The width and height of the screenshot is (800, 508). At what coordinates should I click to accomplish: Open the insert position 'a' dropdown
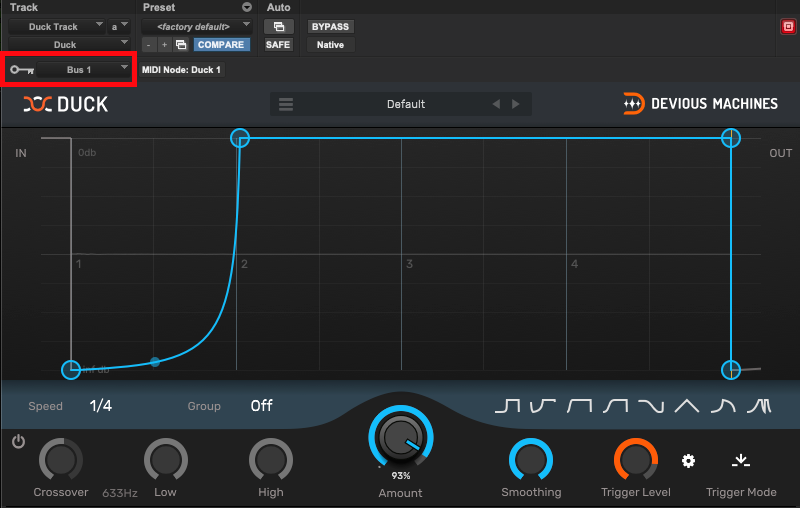(x=119, y=27)
